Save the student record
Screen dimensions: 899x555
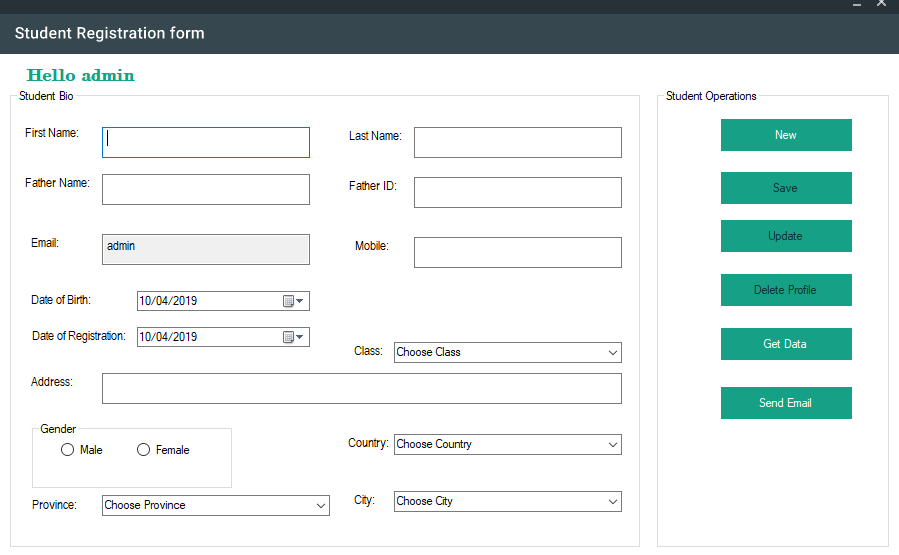tap(786, 188)
